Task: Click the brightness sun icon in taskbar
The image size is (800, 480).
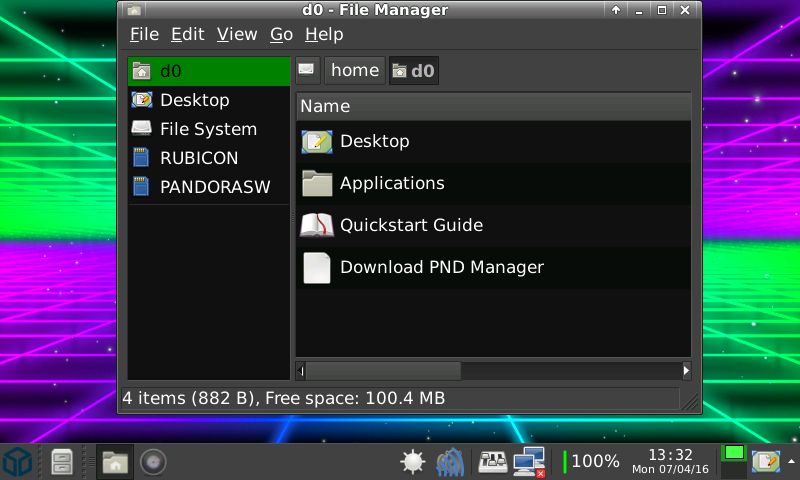Action: 412,461
